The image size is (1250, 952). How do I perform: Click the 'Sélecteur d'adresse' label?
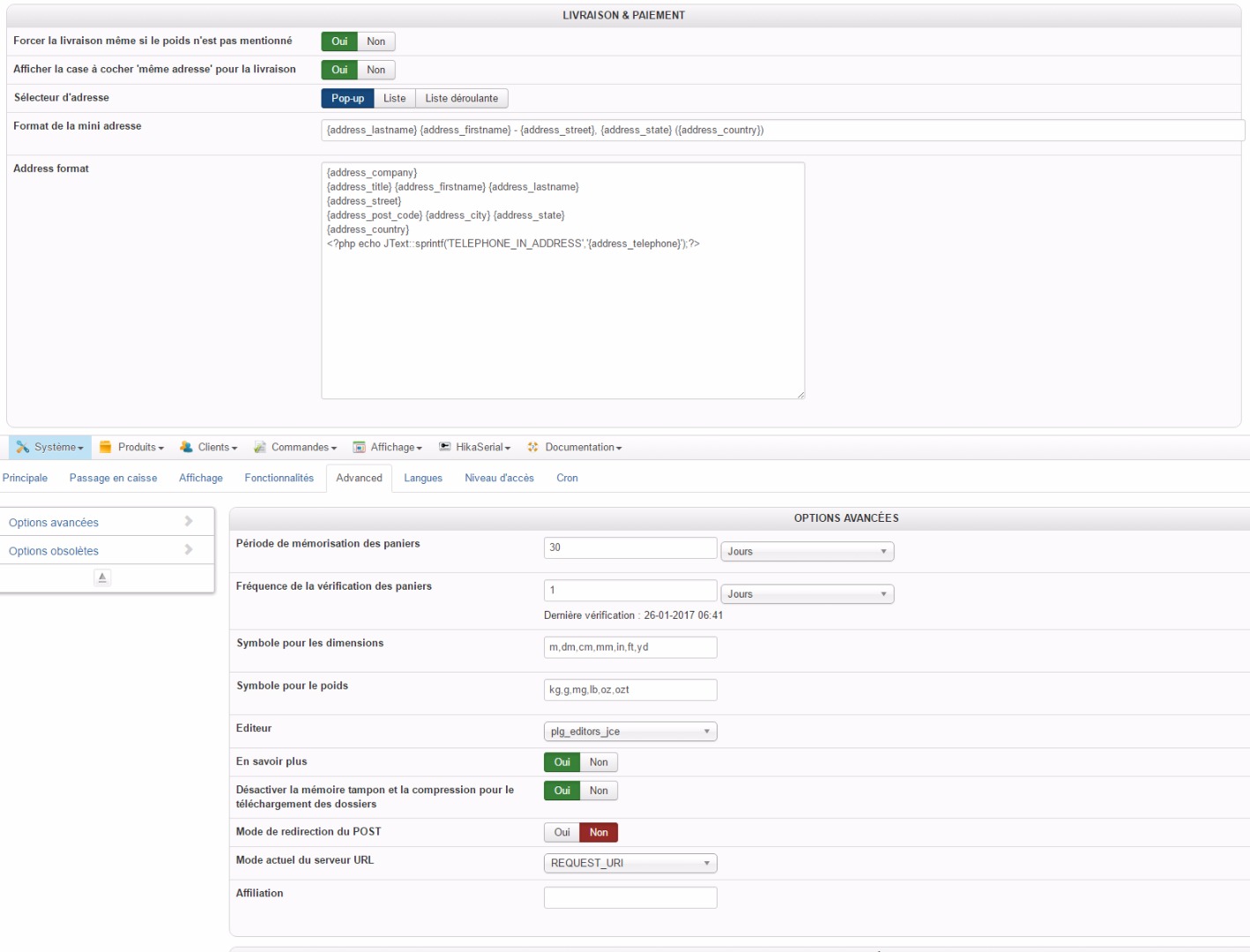coord(62,98)
